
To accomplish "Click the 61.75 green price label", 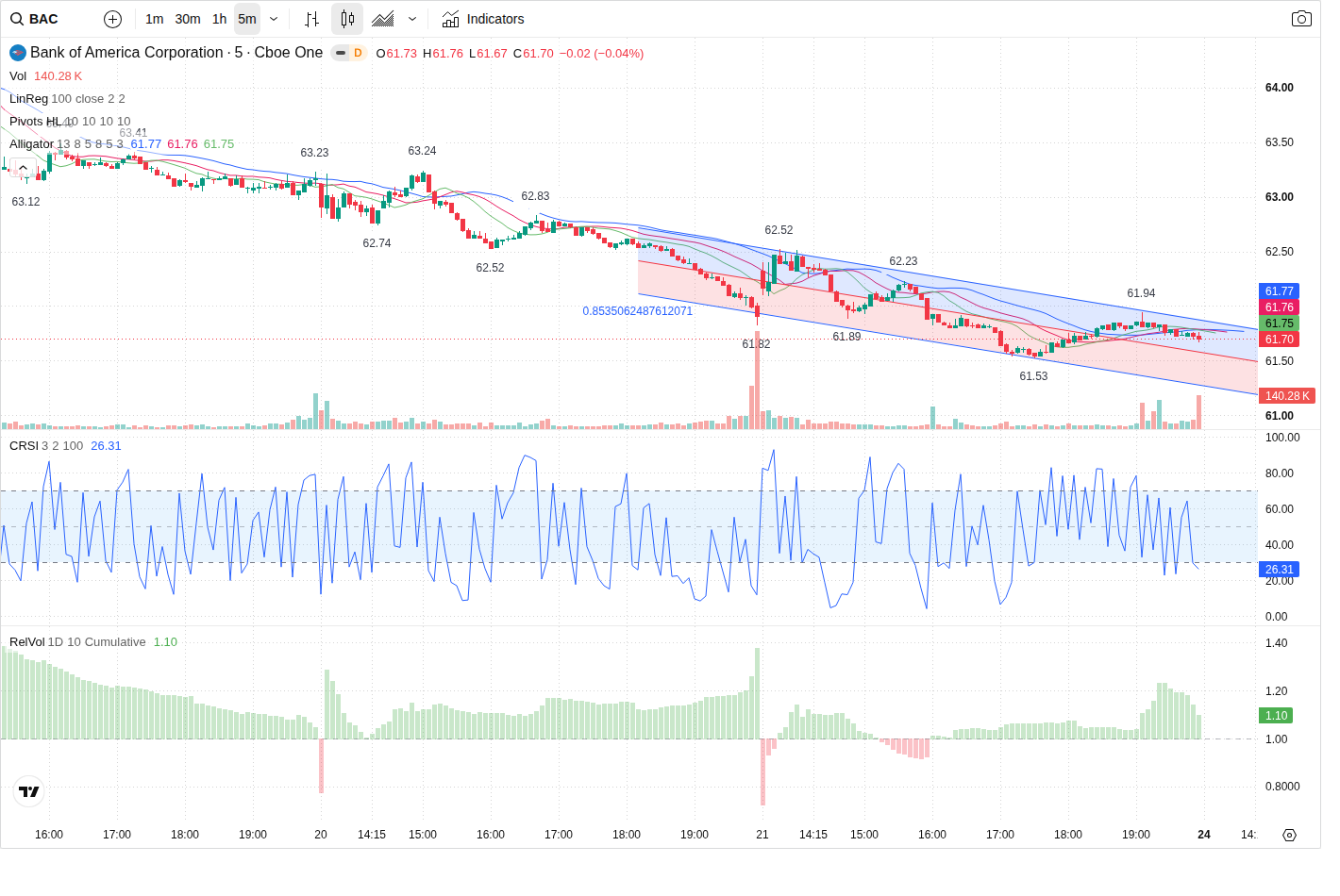I will [x=1280, y=324].
